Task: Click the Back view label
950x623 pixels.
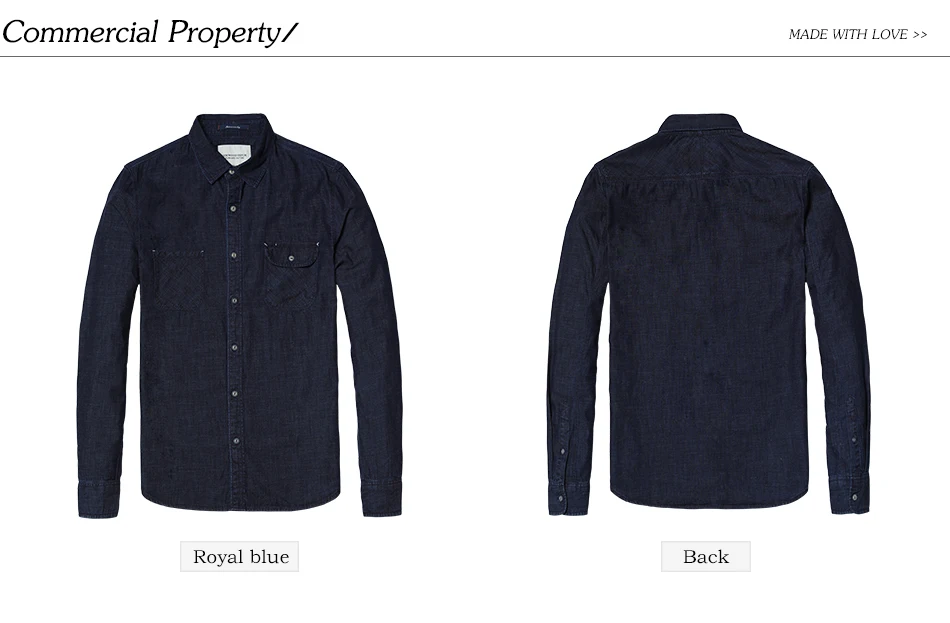Action: (x=706, y=556)
